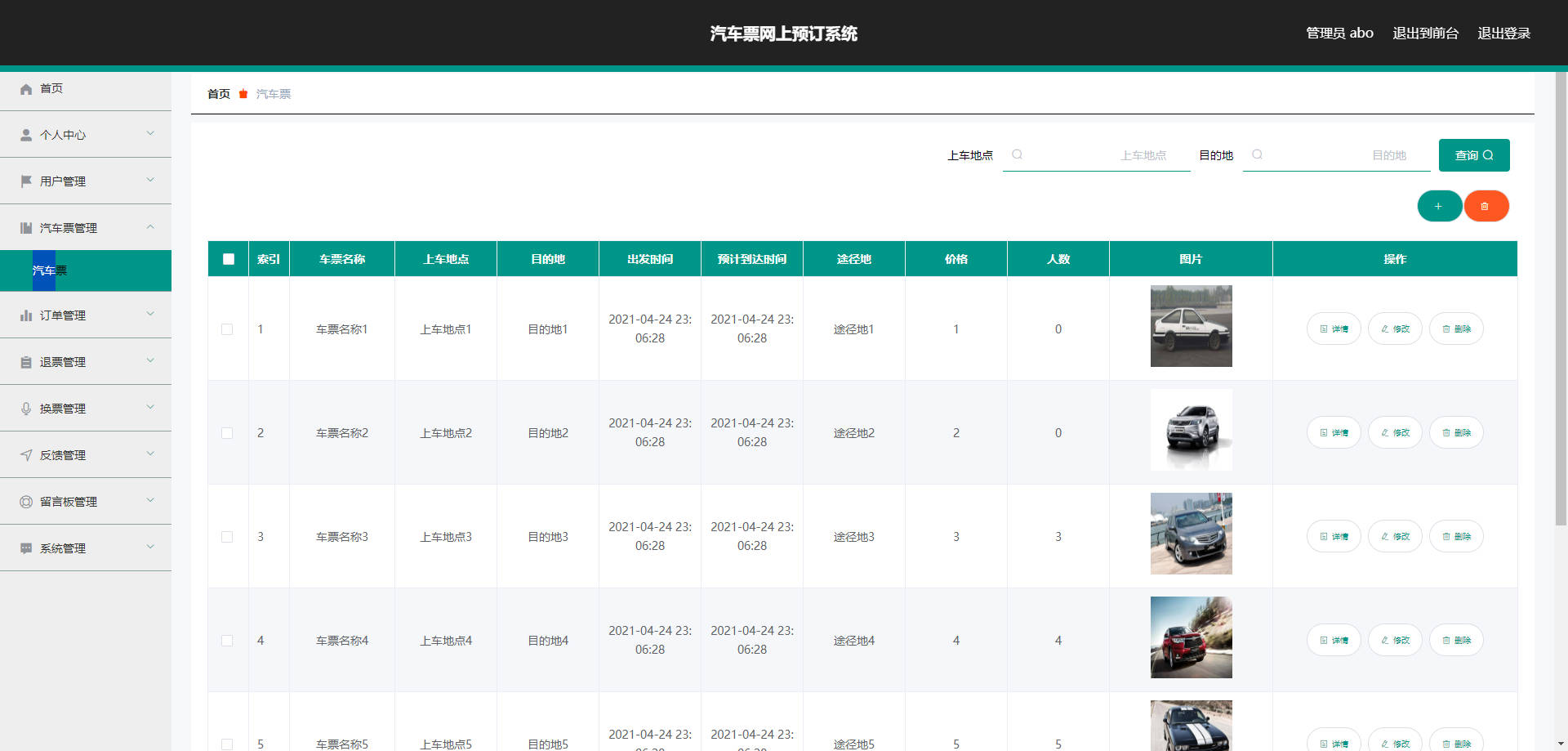Screen dimensions: 1568x751
Task: Click 管理员 abo in the header
Action: (1339, 34)
